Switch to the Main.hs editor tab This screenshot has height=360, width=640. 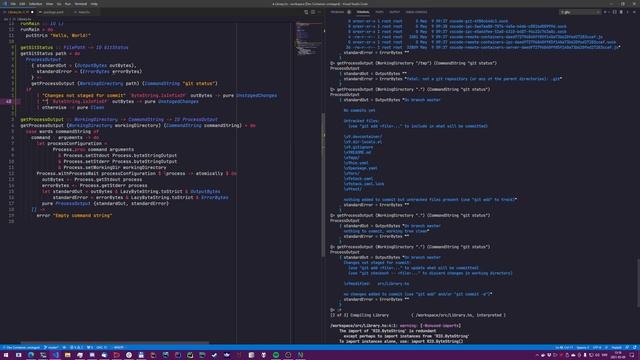(84, 12)
